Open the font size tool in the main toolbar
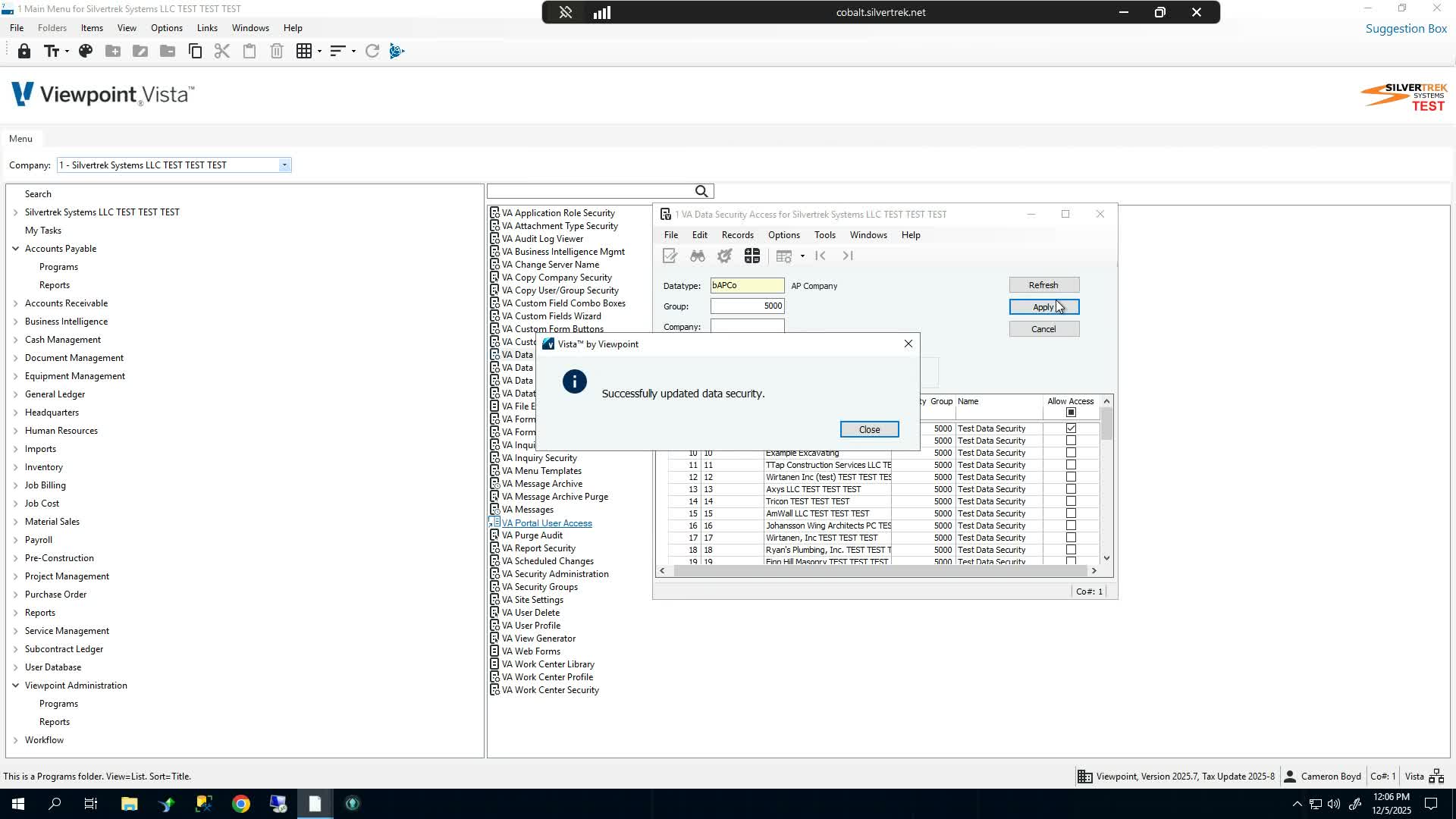This screenshot has width=1456, height=819. tap(52, 52)
